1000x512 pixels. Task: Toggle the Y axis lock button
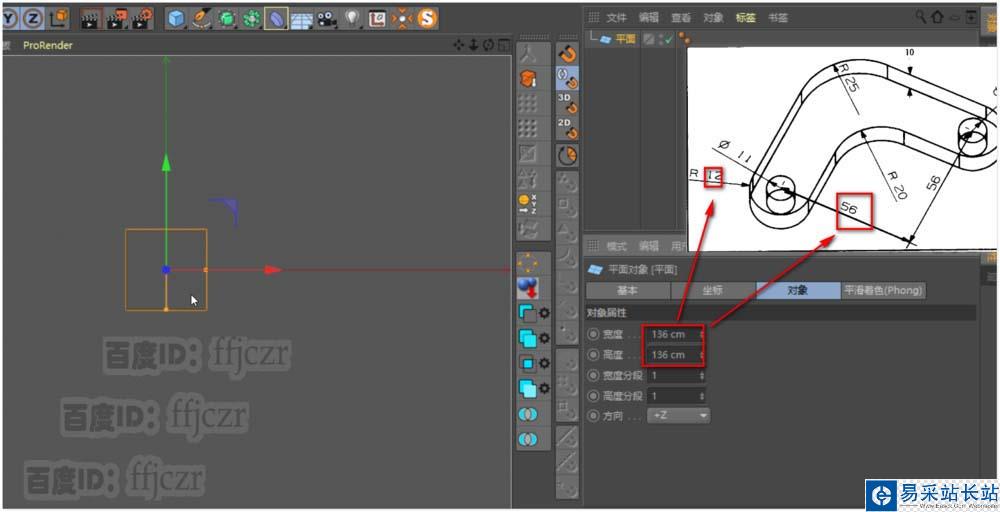[9, 19]
